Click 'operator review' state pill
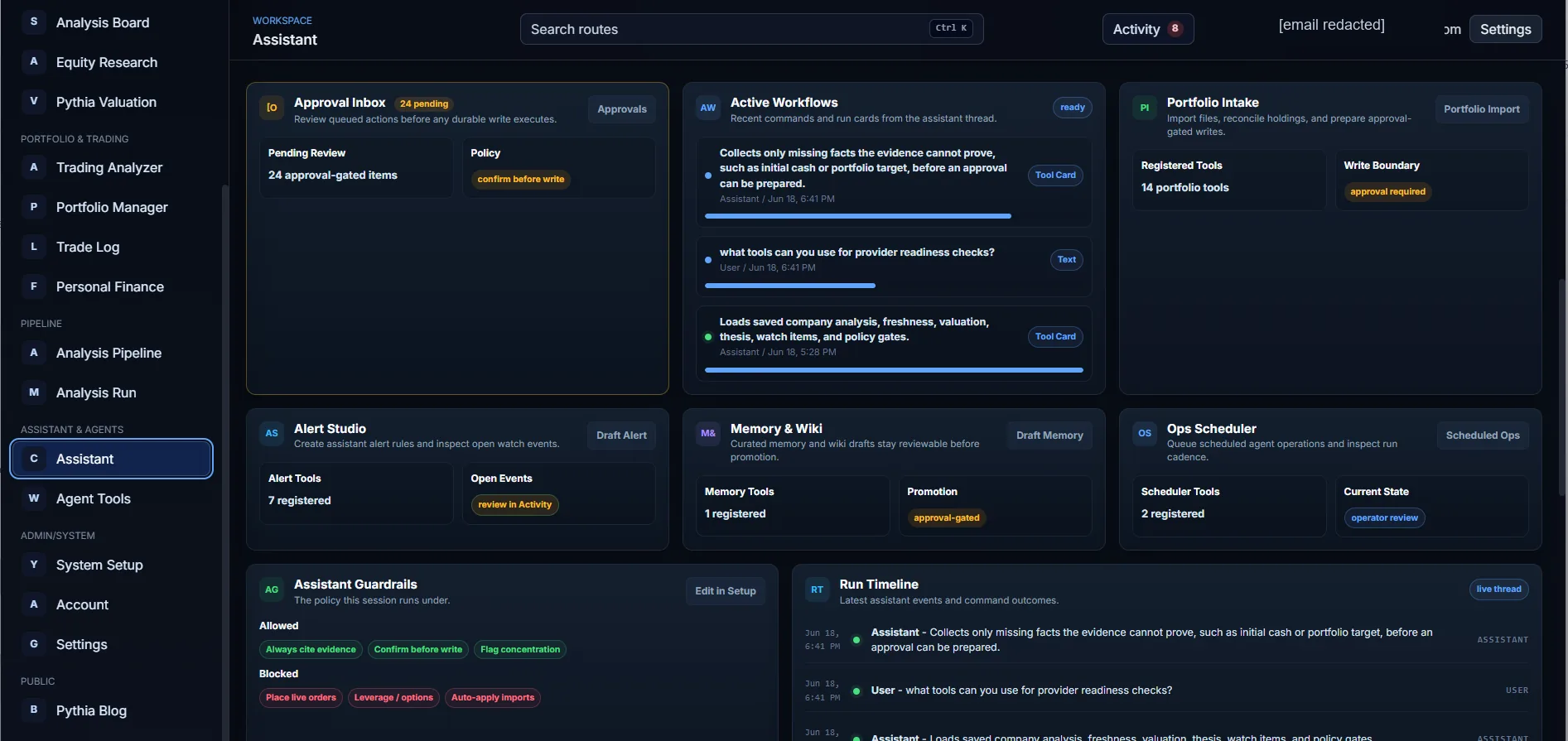 click(1384, 518)
